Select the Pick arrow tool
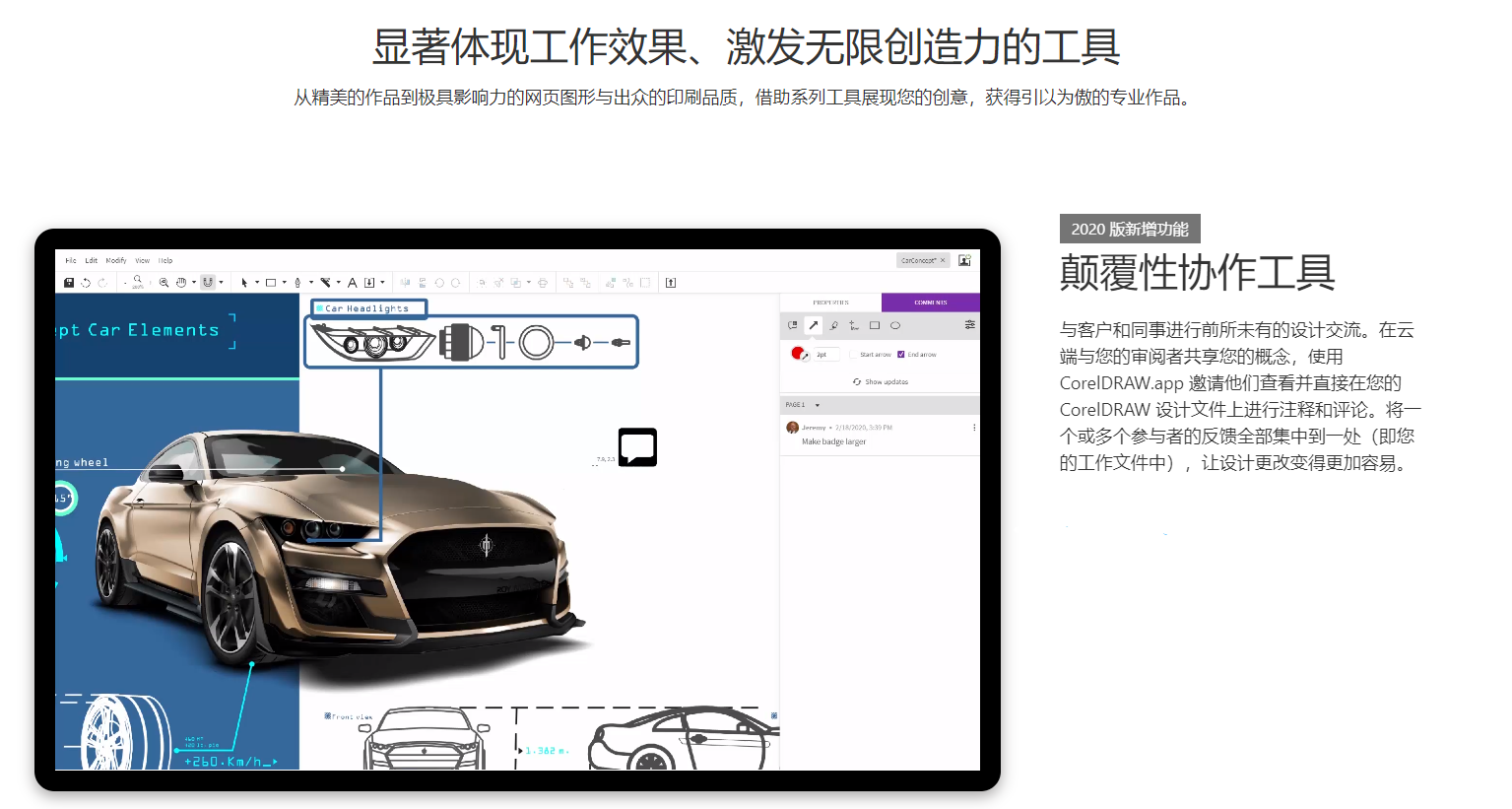This screenshot has height=809, width=1512. 244,283
